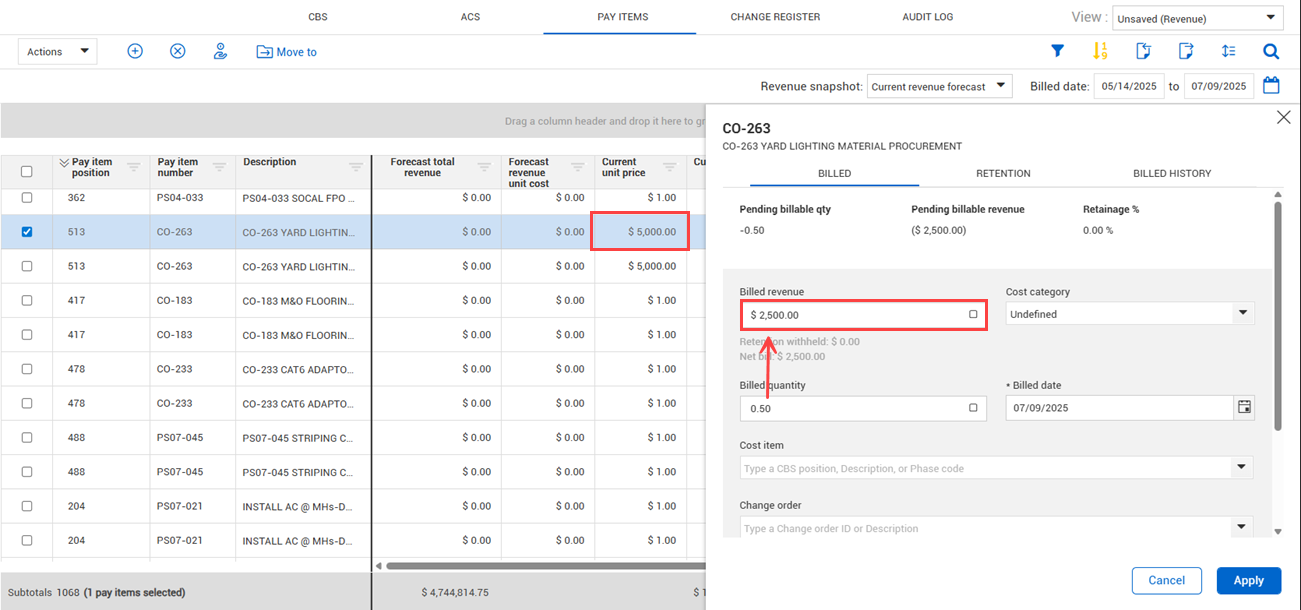Viewport: 1301px width, 610px height.
Task: Open the filter funnel icon
Action: (1057, 51)
